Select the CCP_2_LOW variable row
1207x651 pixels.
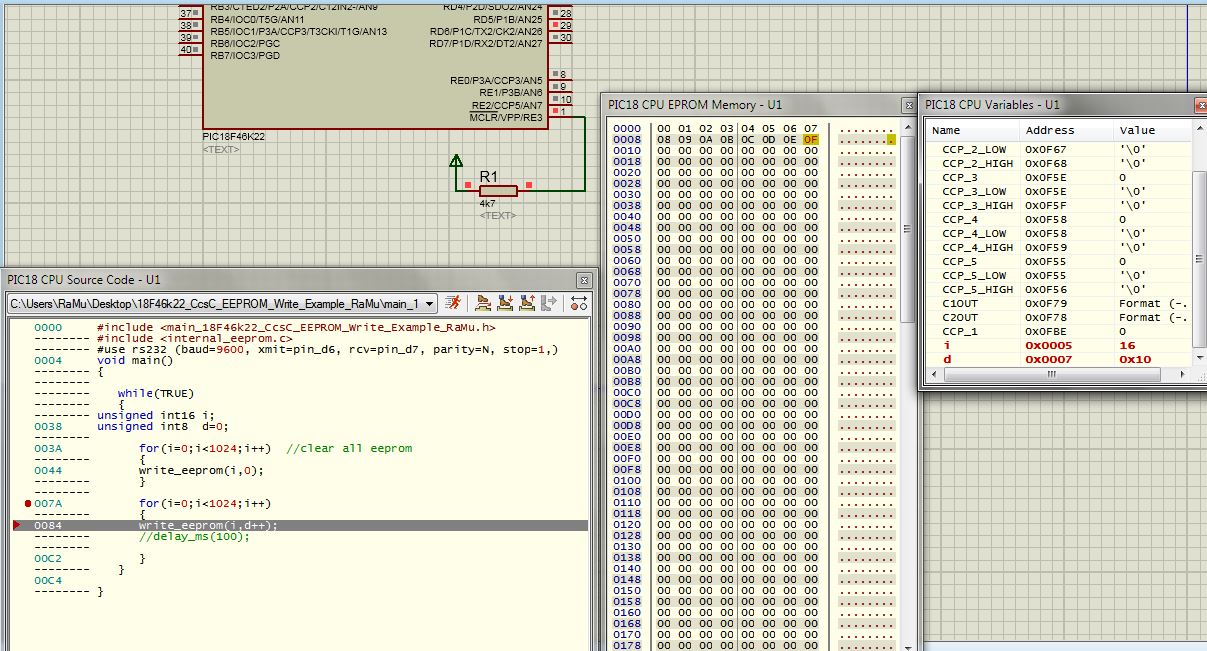1058,149
